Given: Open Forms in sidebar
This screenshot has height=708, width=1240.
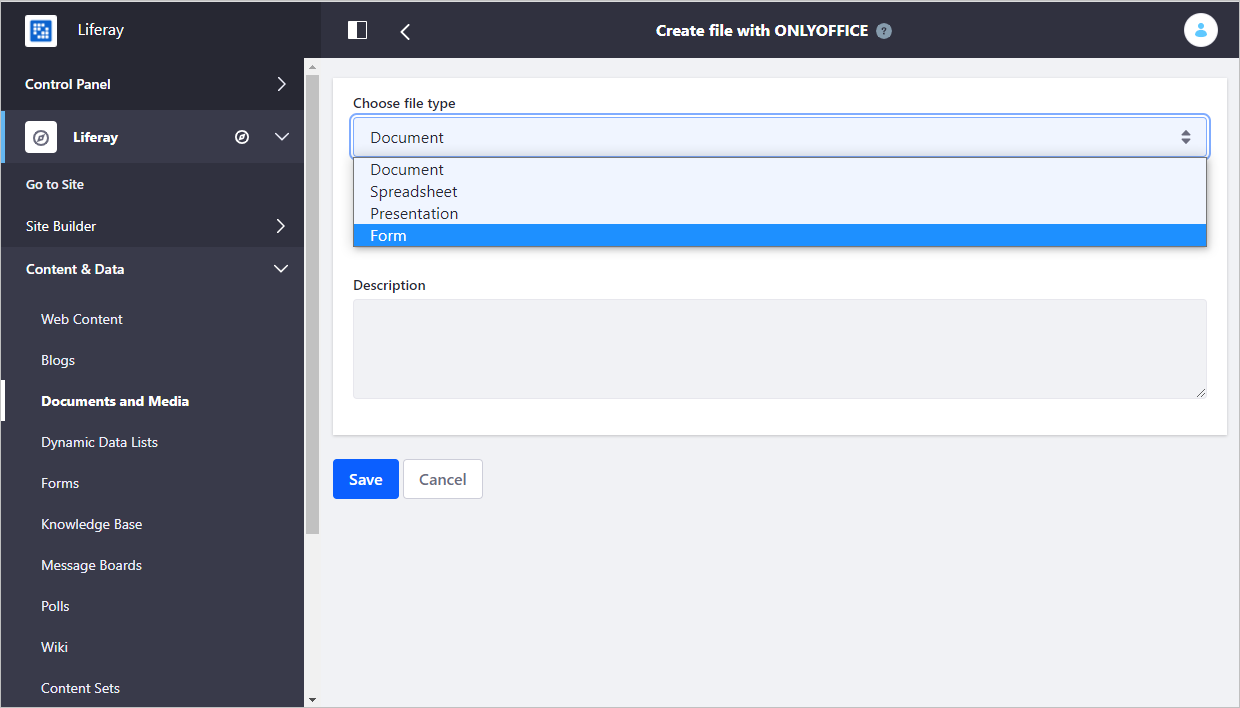Looking at the screenshot, I should [60, 483].
